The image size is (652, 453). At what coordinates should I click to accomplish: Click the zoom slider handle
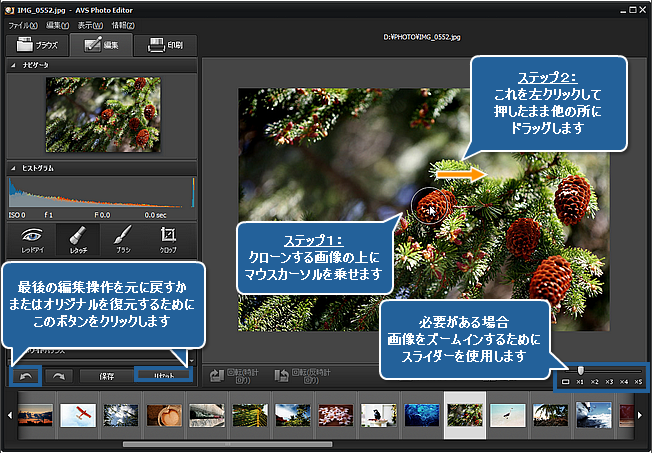[581, 371]
